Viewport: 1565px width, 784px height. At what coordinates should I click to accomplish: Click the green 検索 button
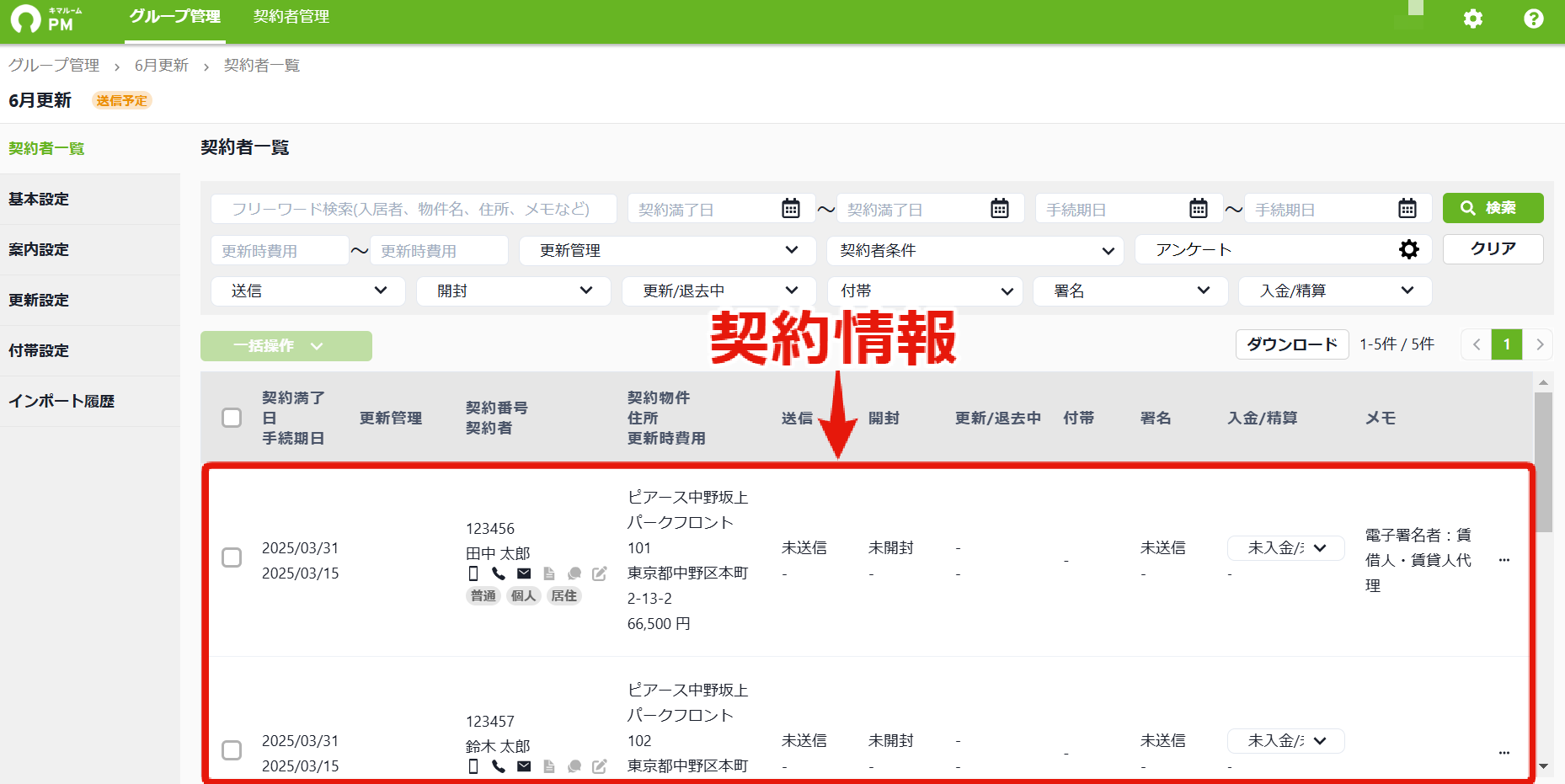pyautogui.click(x=1493, y=208)
